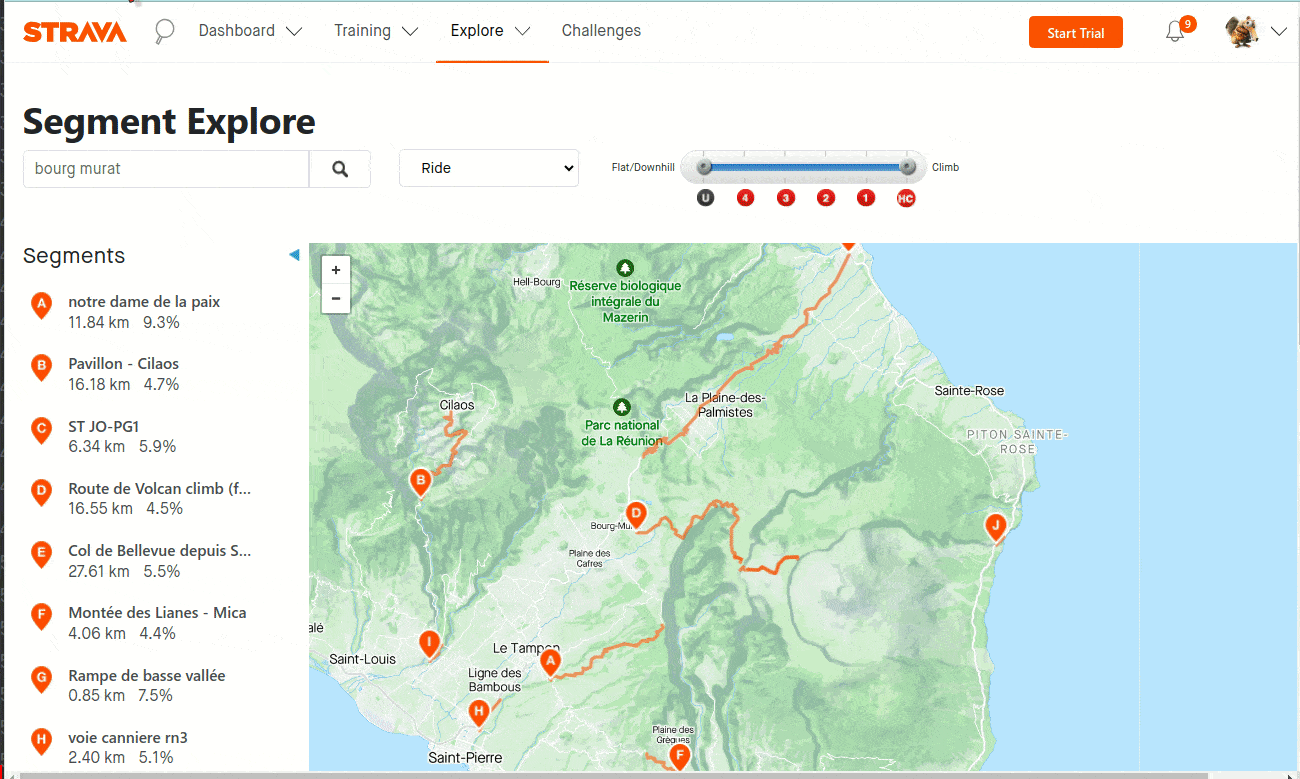Open the search magnifier in navbar
The width and height of the screenshot is (1300, 779).
(165, 32)
